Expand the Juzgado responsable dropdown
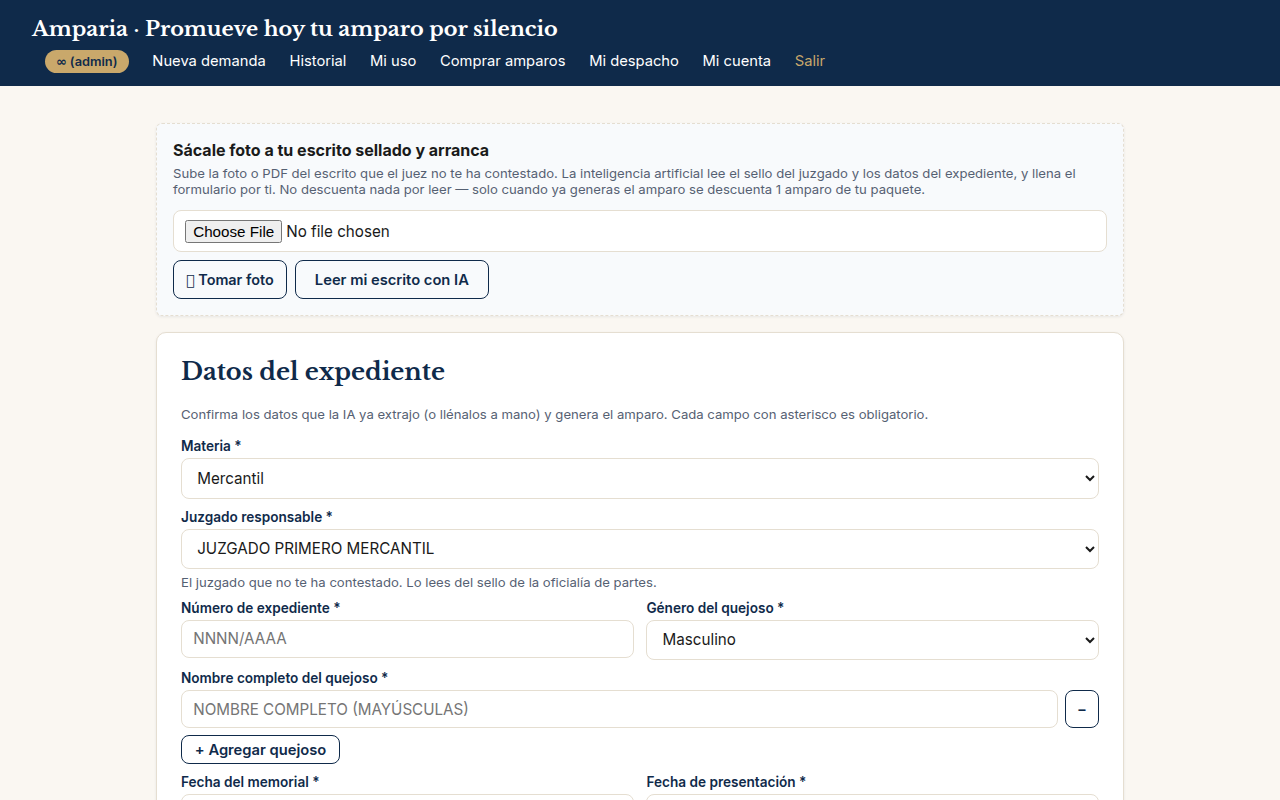 click(640, 549)
